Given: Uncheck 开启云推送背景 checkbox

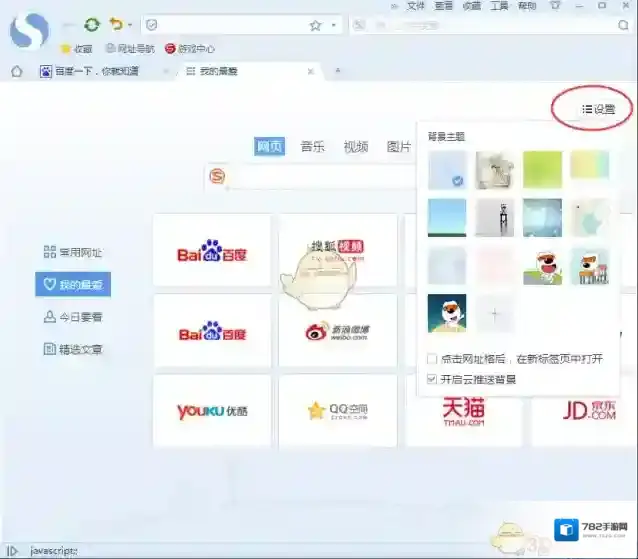Looking at the screenshot, I should pos(432,379).
